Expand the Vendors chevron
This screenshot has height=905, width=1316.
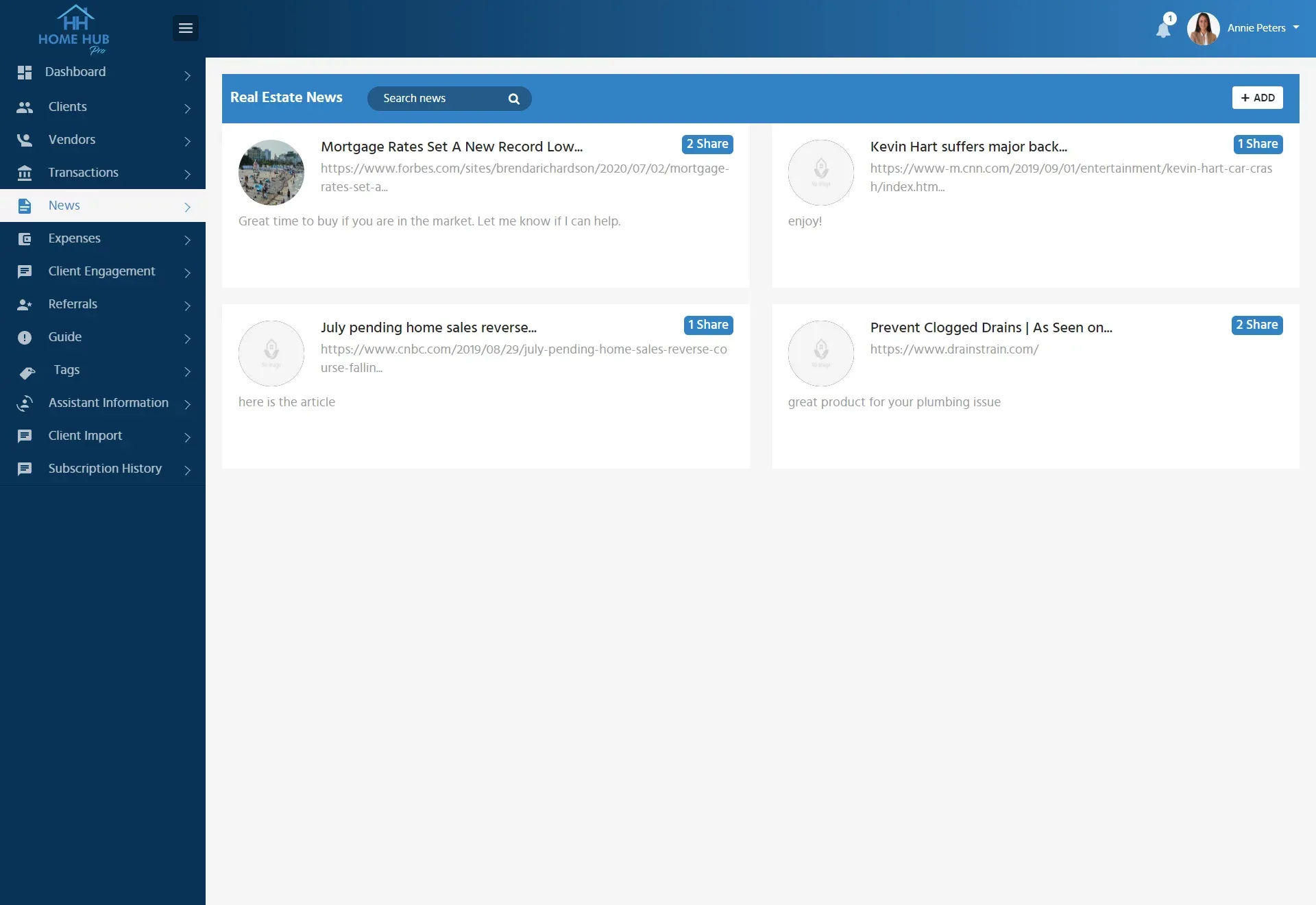pyautogui.click(x=187, y=141)
